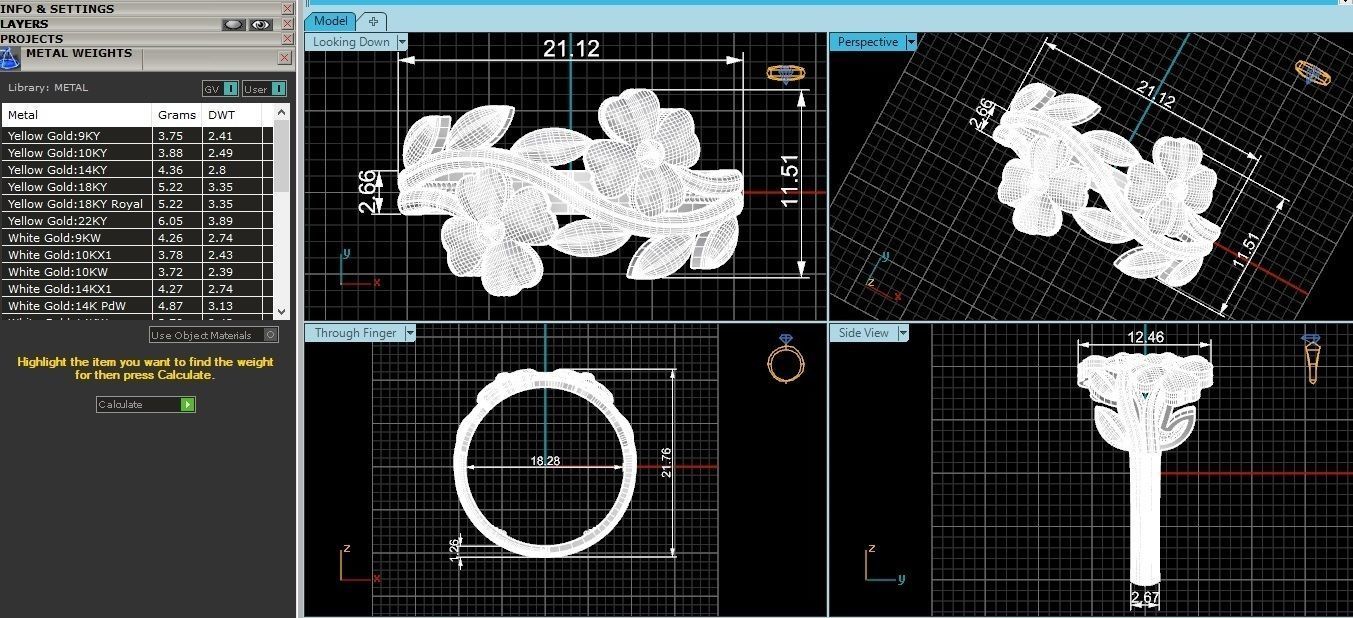The height and width of the screenshot is (618, 1353).
Task: Select the Yellow Gold:22KY row
Action: point(137,221)
